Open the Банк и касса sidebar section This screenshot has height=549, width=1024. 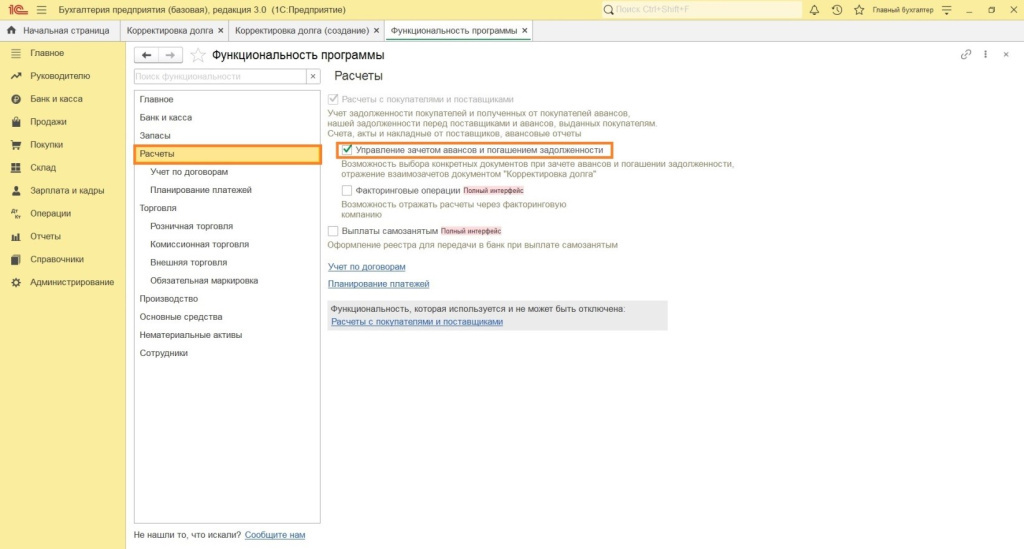(56, 99)
